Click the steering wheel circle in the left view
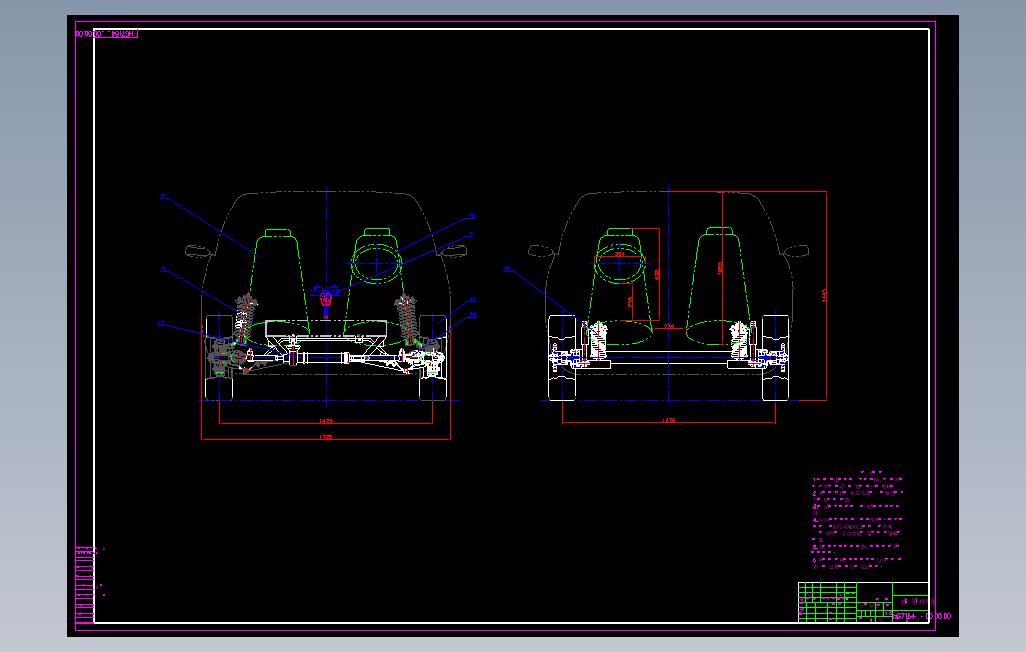The height and width of the screenshot is (652, 1026). 376,263
